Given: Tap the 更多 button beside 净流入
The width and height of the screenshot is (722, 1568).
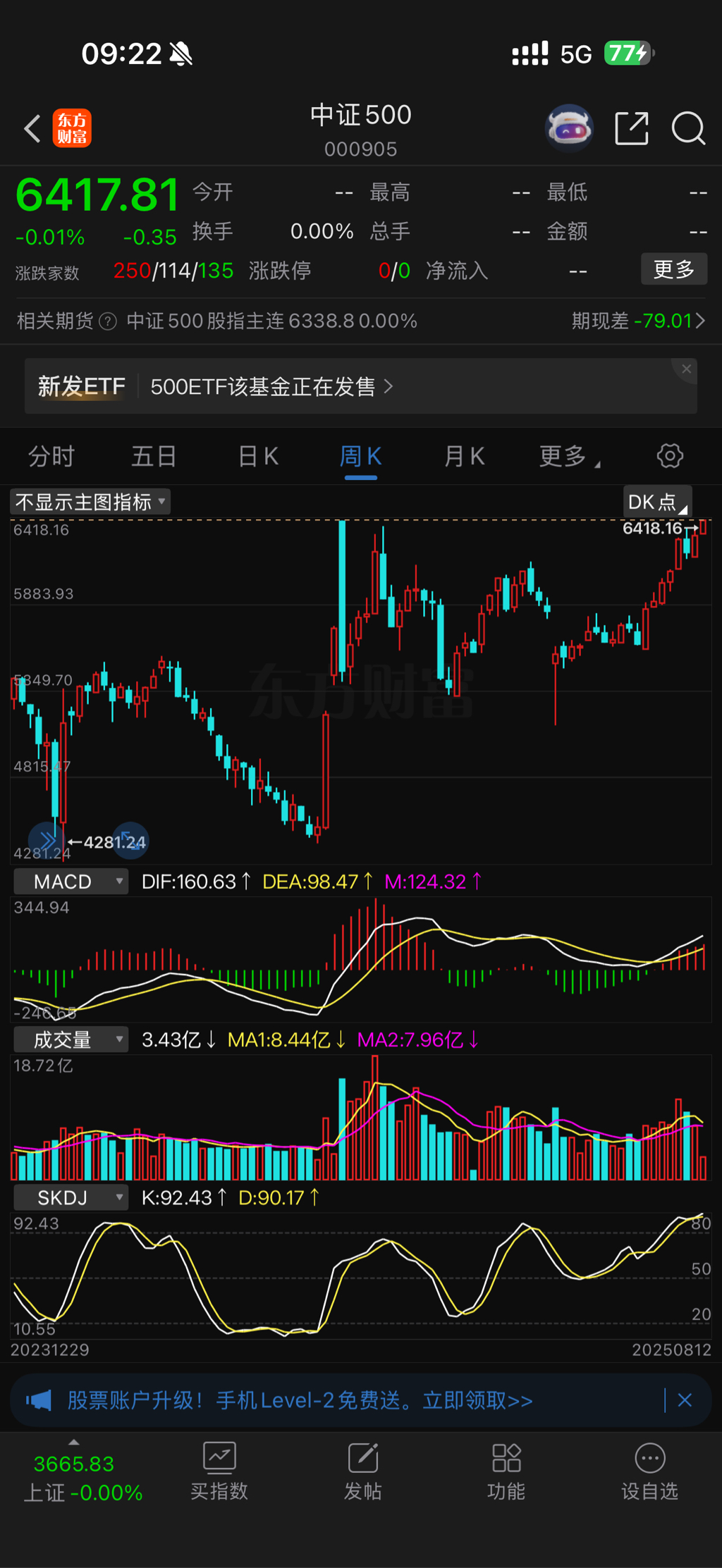Looking at the screenshot, I should point(673,269).
